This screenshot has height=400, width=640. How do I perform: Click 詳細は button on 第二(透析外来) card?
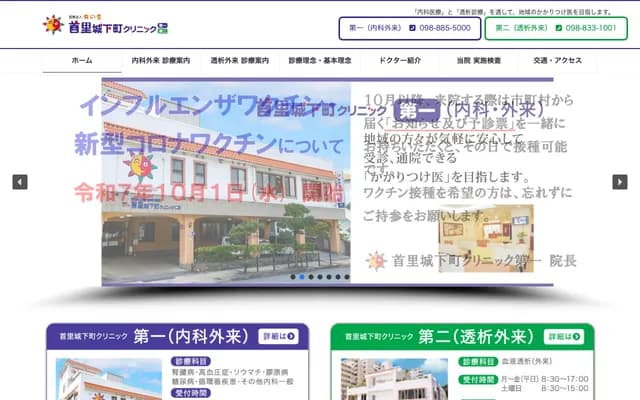(564, 336)
